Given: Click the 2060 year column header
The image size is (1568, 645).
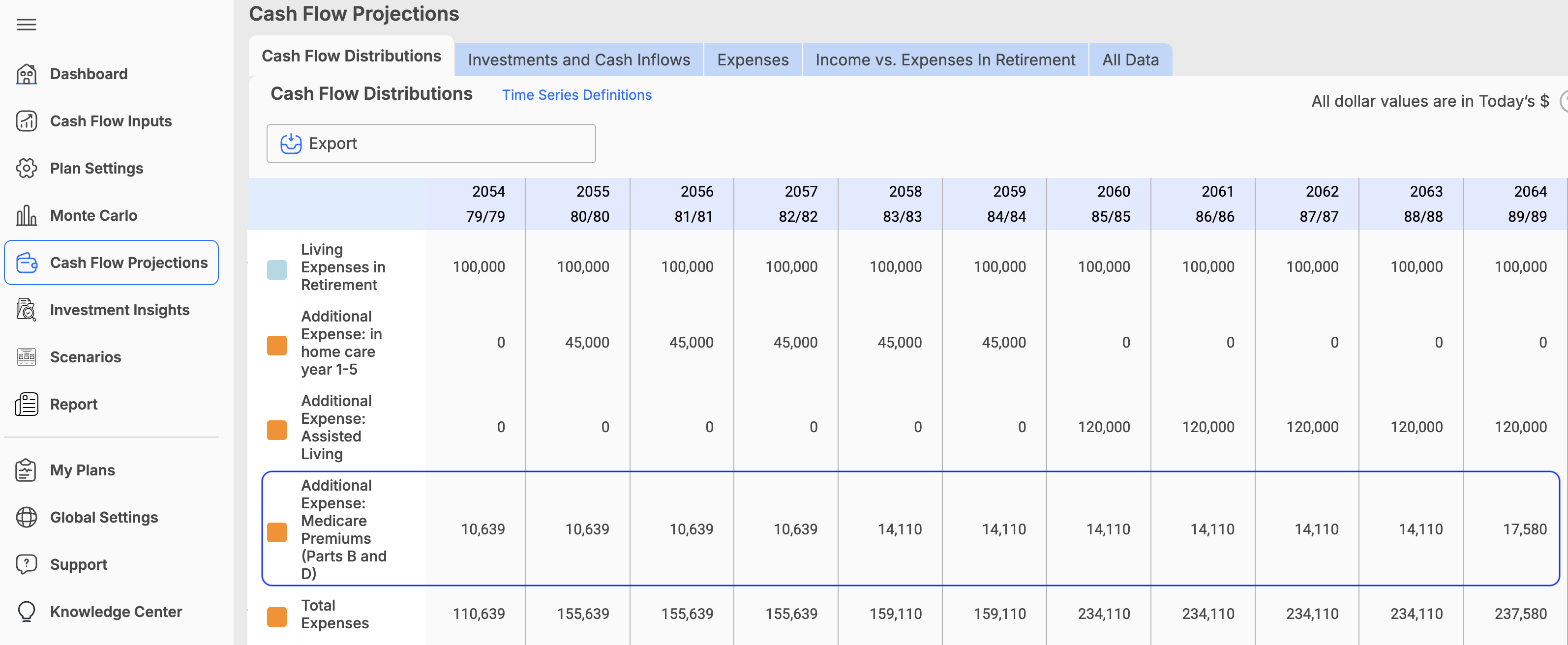Looking at the screenshot, I should (x=1114, y=192).
